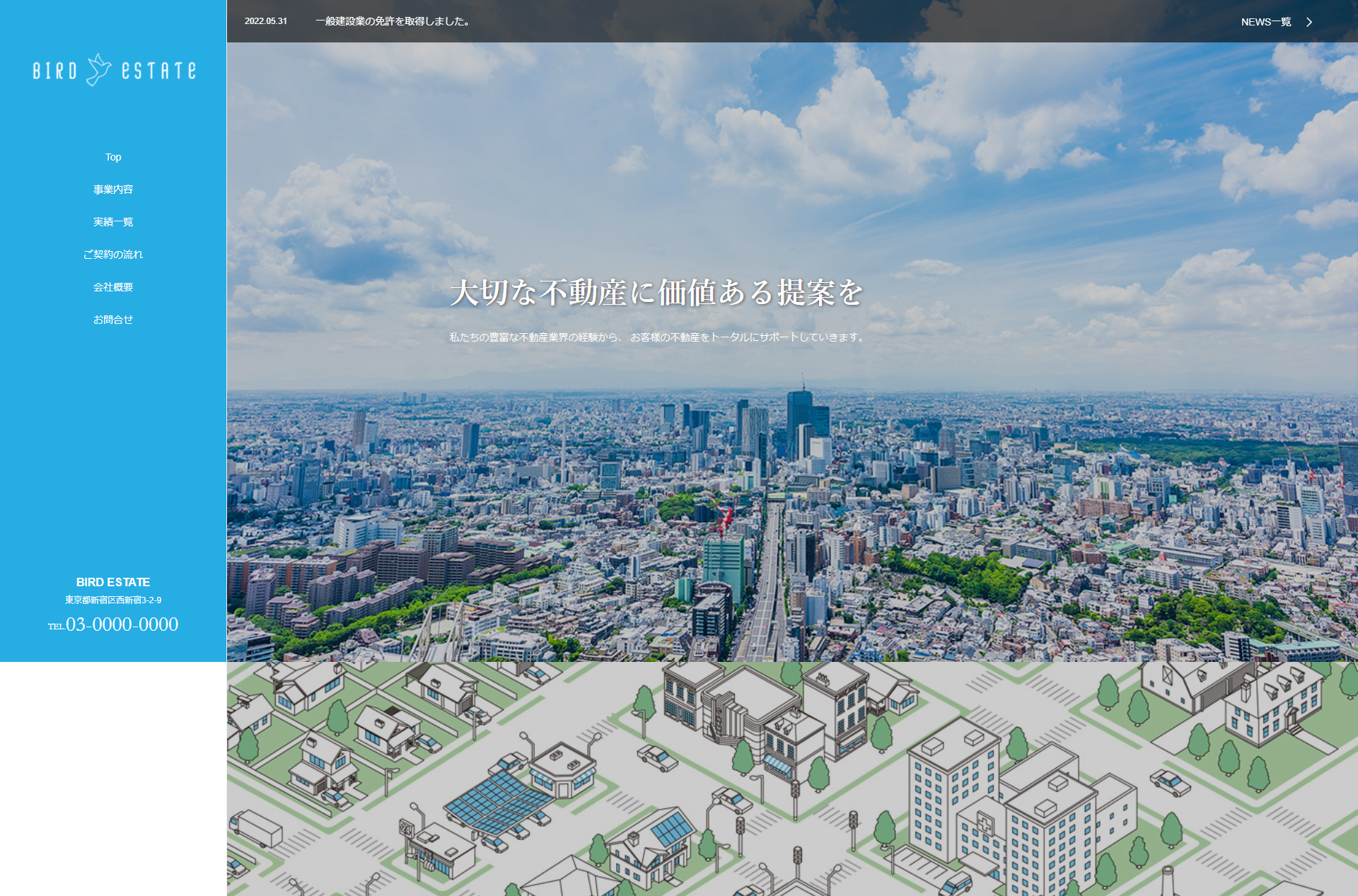
Task: Select Top in the left navigation
Action: [113, 157]
